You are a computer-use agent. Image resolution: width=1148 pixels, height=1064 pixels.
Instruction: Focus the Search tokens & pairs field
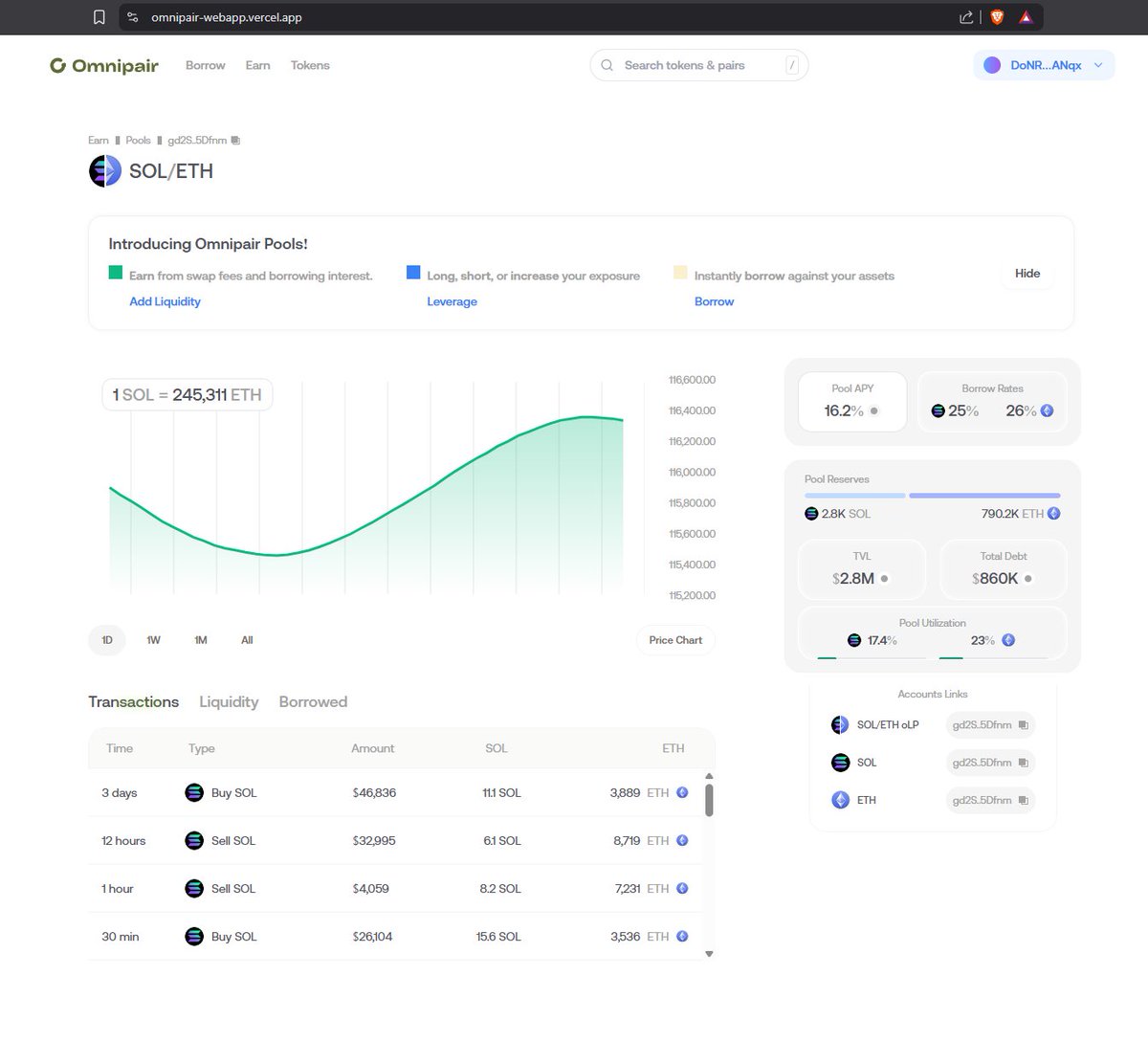click(699, 65)
